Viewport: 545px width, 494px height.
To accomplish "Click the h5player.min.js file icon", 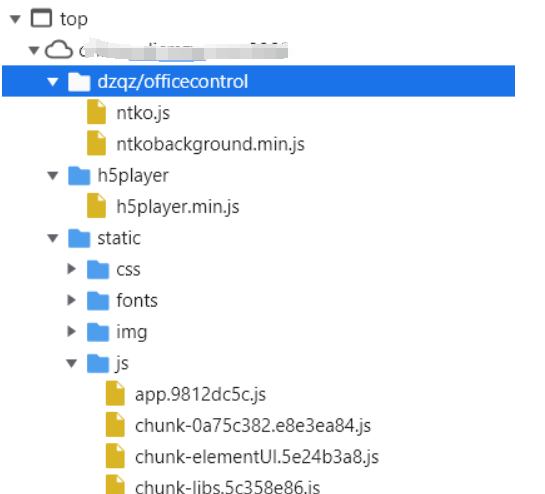I will click(96, 205).
